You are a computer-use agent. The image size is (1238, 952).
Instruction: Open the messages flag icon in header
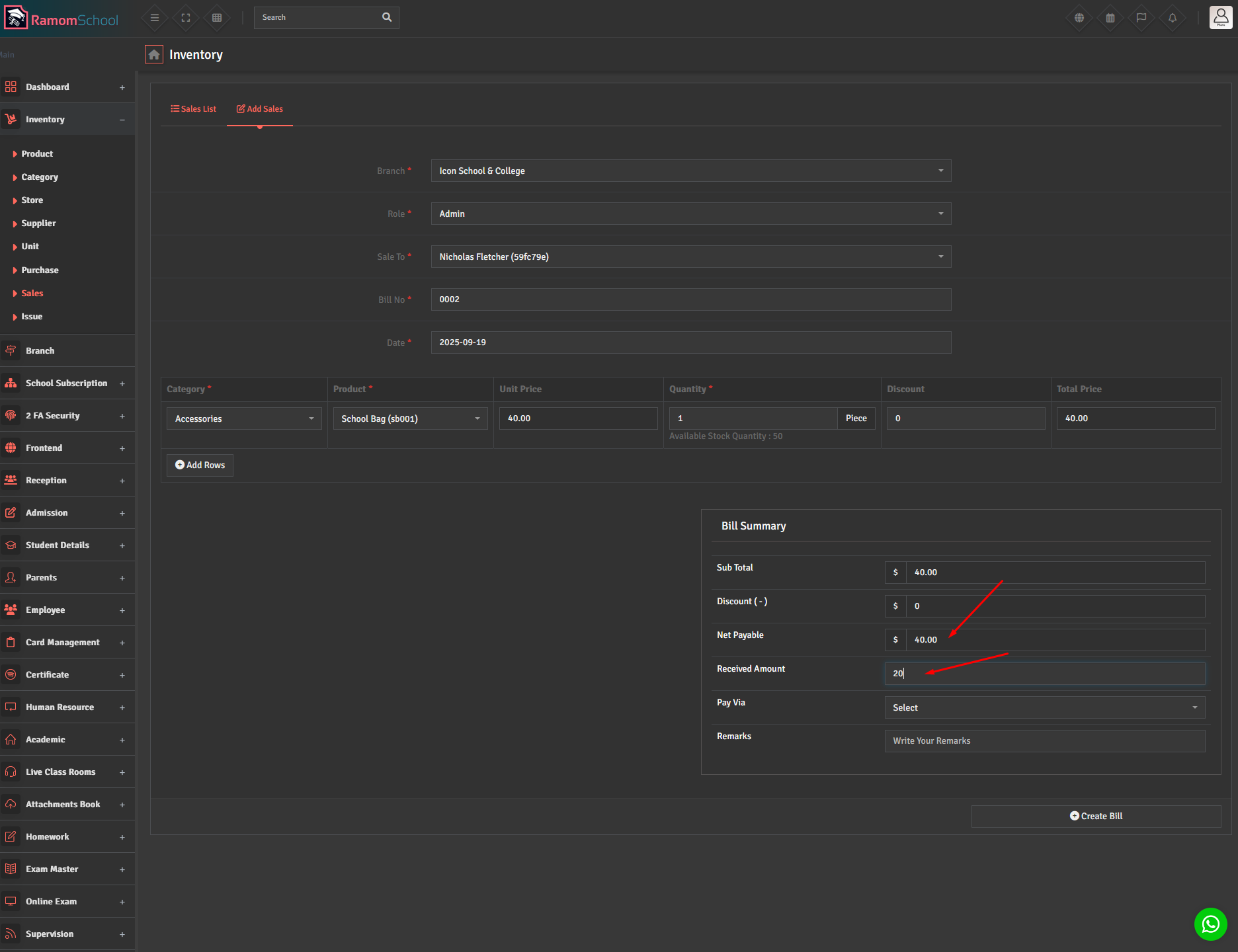tap(1141, 18)
